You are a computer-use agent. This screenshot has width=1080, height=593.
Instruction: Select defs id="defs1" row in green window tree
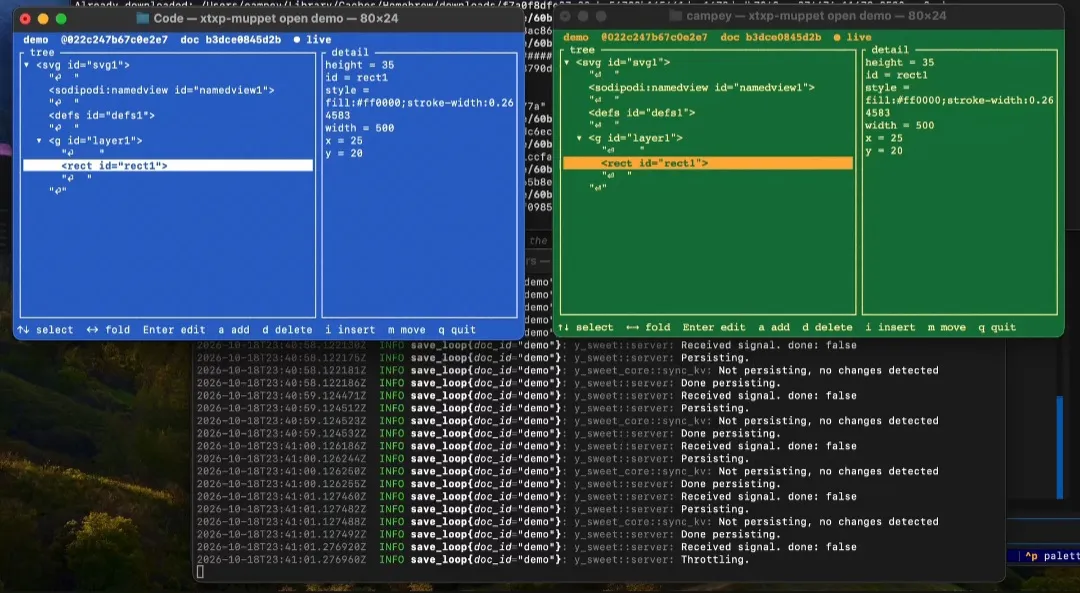click(641, 113)
